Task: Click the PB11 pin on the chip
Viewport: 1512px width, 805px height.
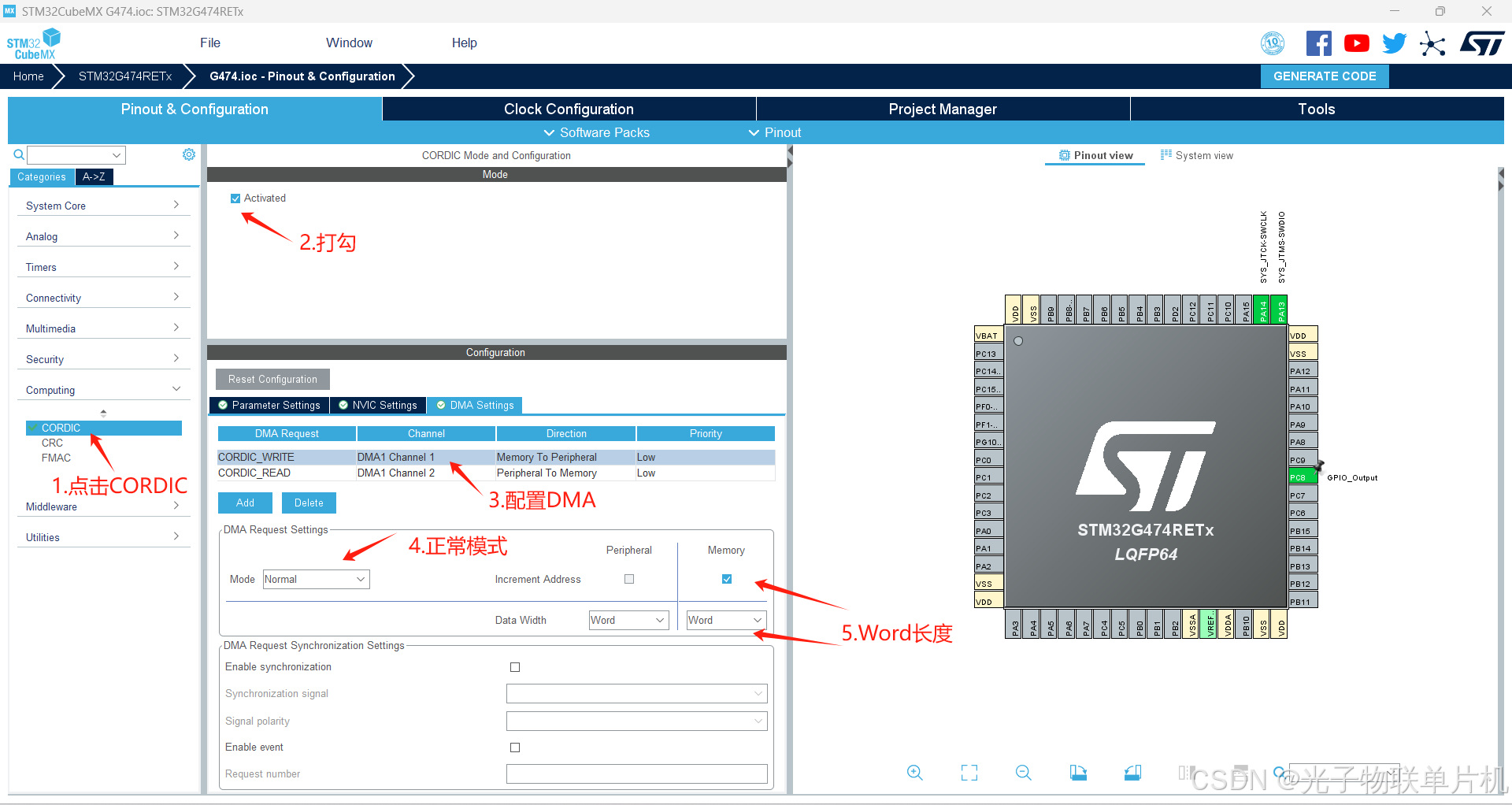Action: [x=1303, y=602]
